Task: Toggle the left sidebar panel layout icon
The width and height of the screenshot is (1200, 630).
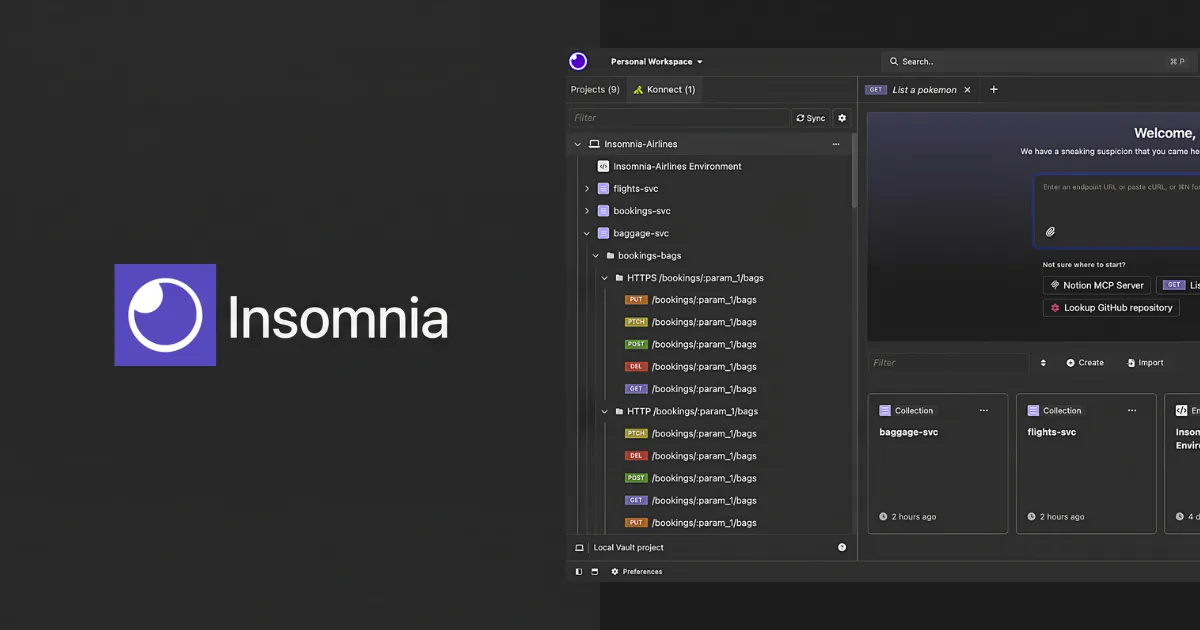Action: [x=579, y=572]
